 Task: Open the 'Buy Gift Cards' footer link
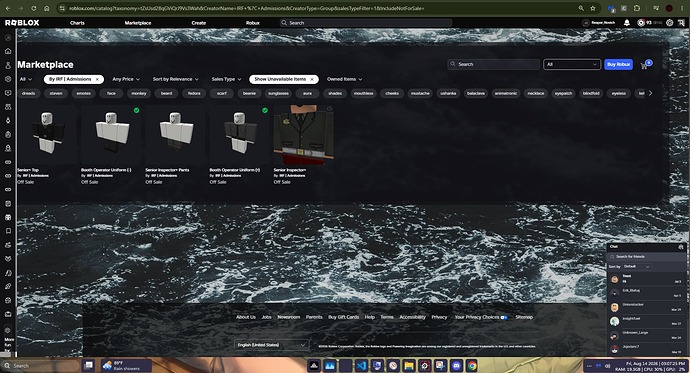[x=343, y=317]
